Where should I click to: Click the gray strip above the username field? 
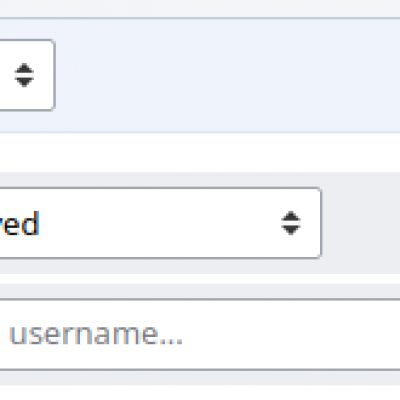coord(200,291)
